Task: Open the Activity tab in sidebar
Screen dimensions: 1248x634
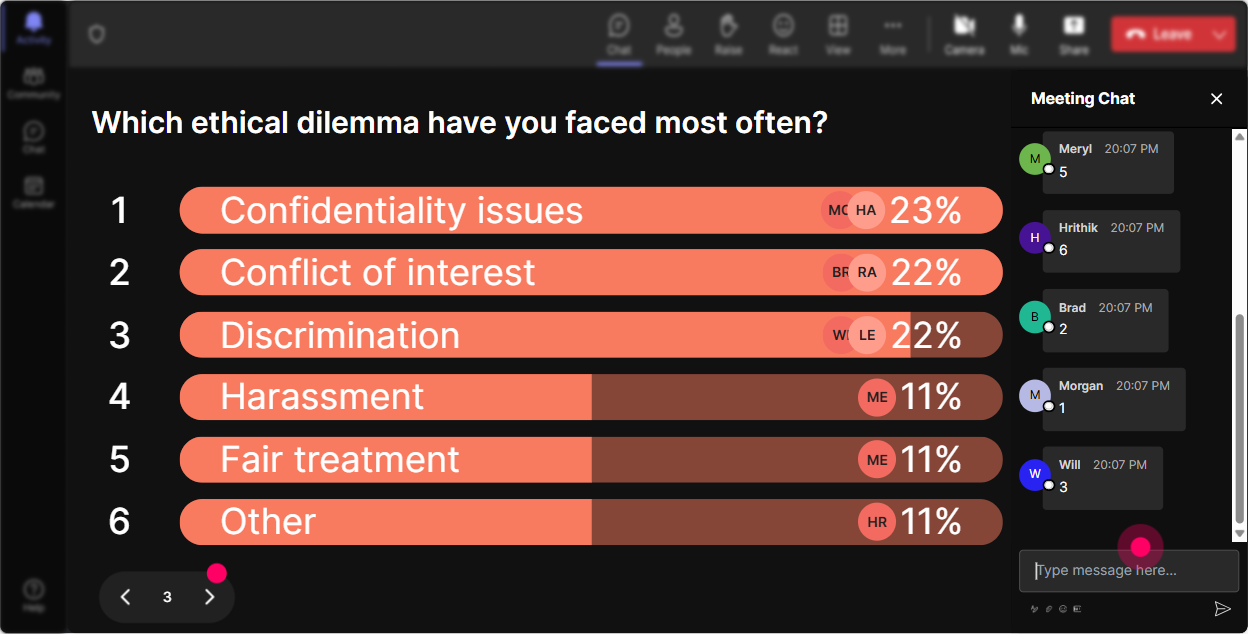Action: (33, 27)
